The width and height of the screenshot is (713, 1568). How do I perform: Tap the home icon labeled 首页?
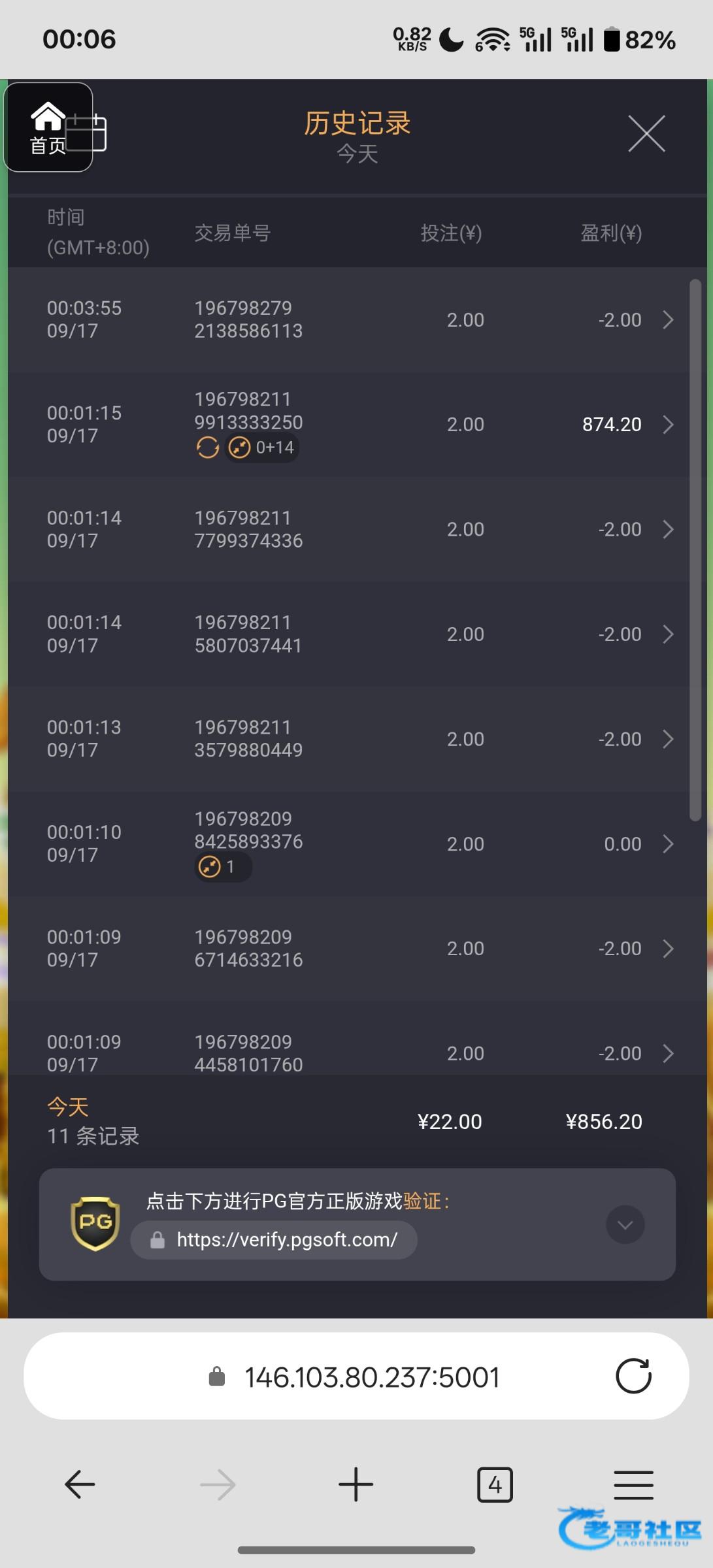tap(48, 127)
